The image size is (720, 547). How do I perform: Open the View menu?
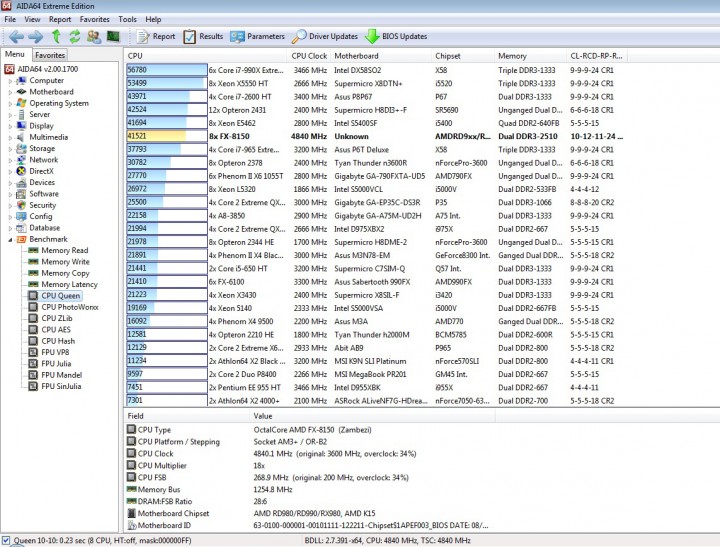[32, 19]
